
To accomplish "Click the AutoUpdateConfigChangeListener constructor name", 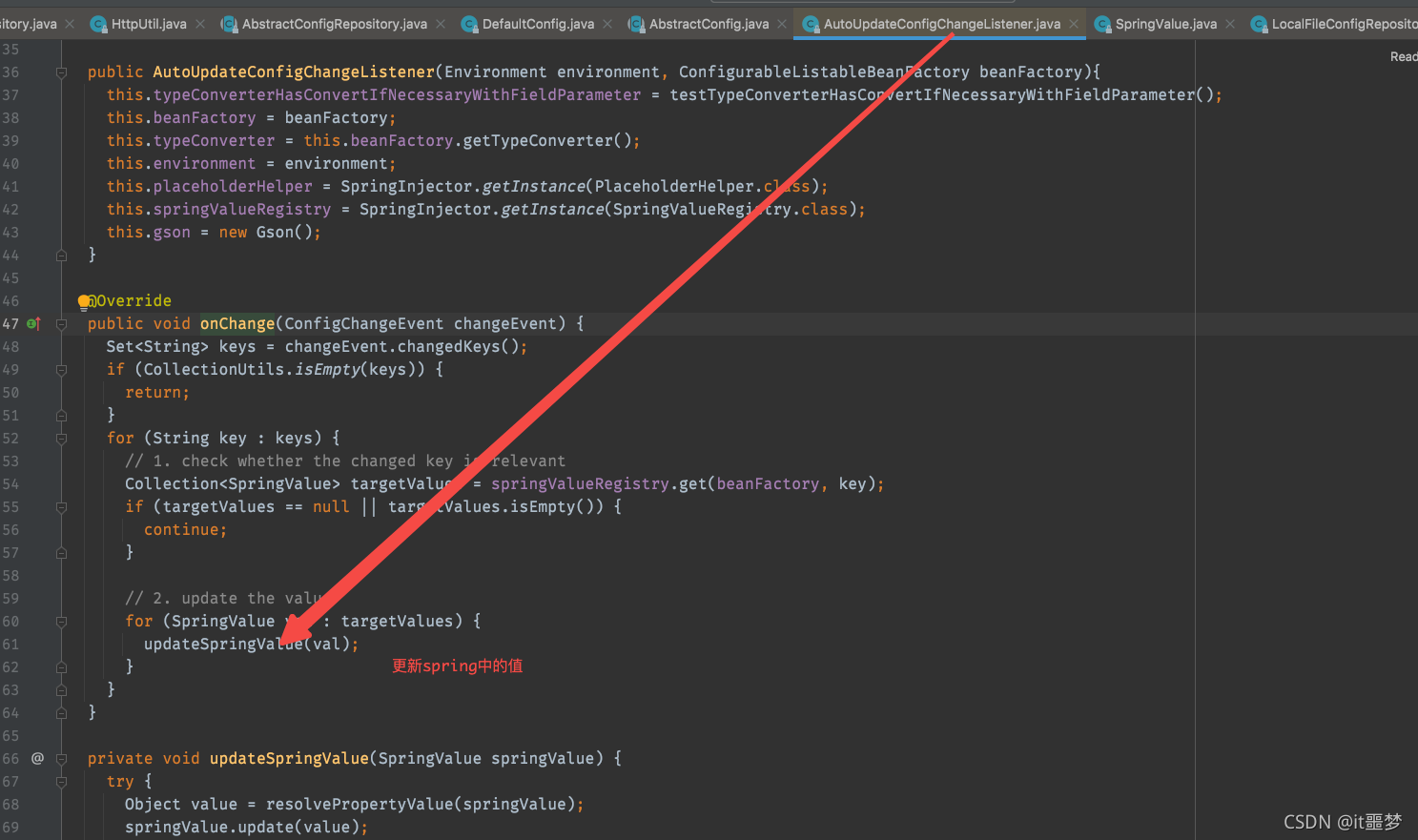I will [x=294, y=72].
